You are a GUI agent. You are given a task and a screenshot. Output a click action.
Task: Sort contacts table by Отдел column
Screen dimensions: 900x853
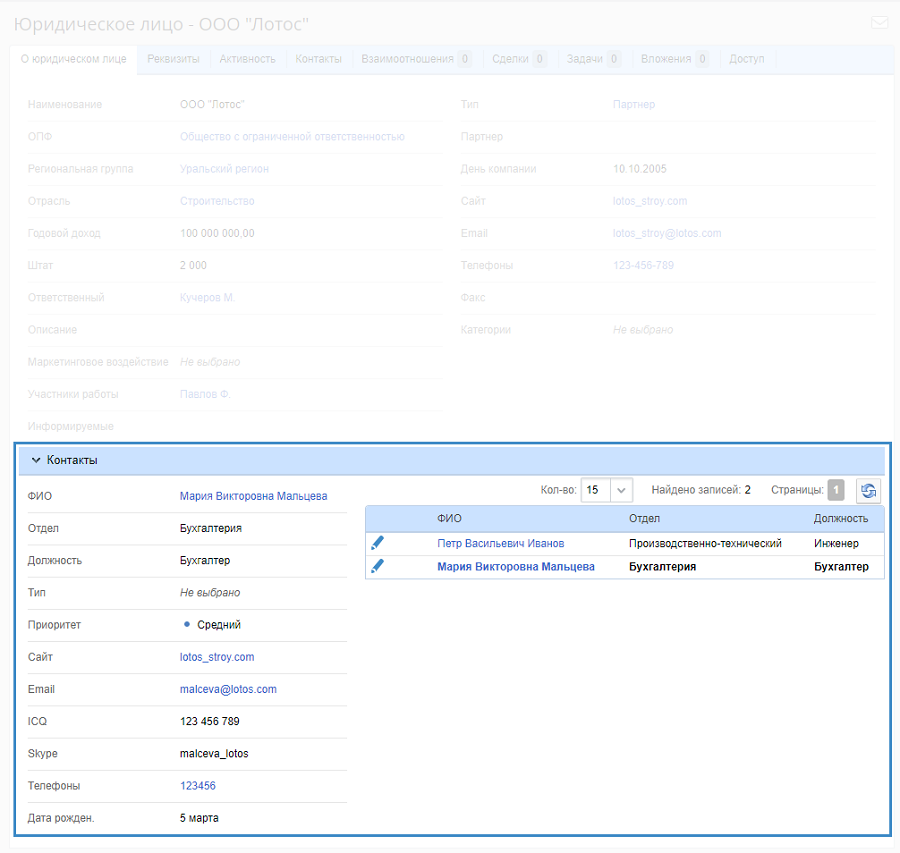pos(644,518)
